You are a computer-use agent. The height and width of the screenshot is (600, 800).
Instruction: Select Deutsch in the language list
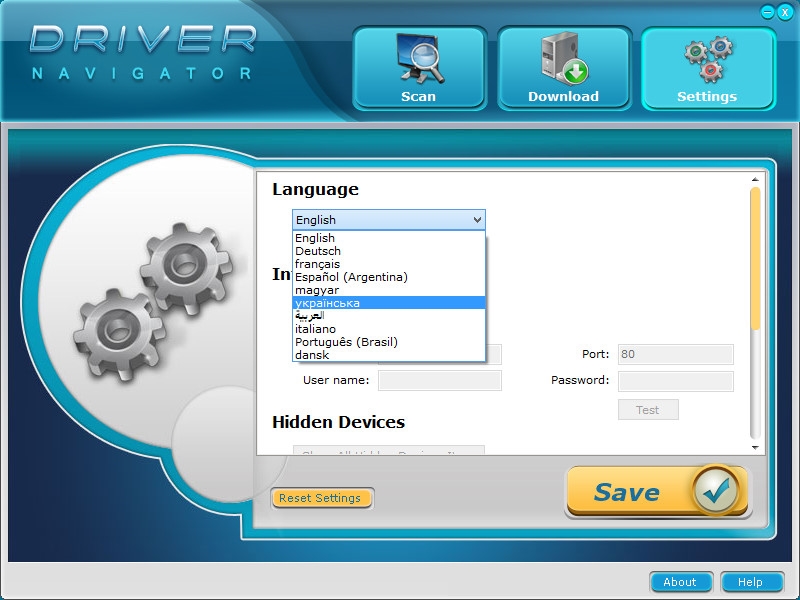pyautogui.click(x=389, y=251)
